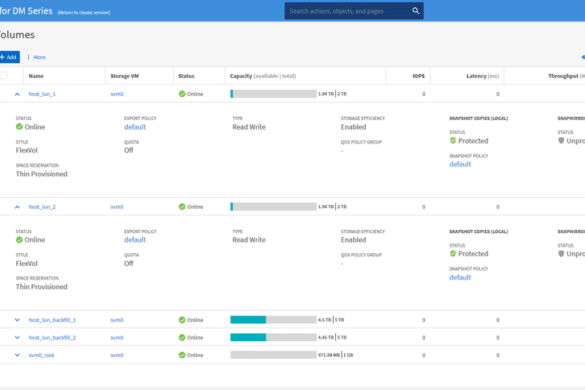The image size is (585, 390).
Task: Expand the host_lun_backfill_2 row
Action: [17, 337]
